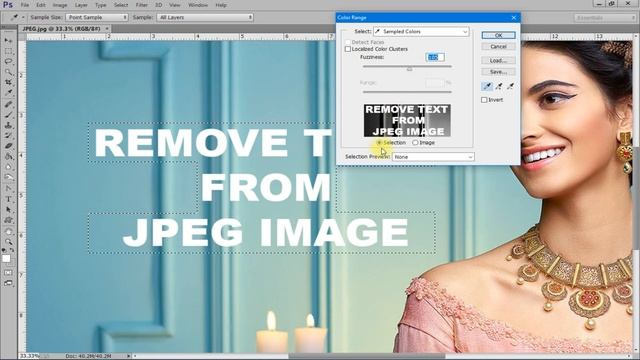Screen dimensions: 640x360
Task: Select the Hand tool
Action: pyautogui.click(x=8, y=231)
